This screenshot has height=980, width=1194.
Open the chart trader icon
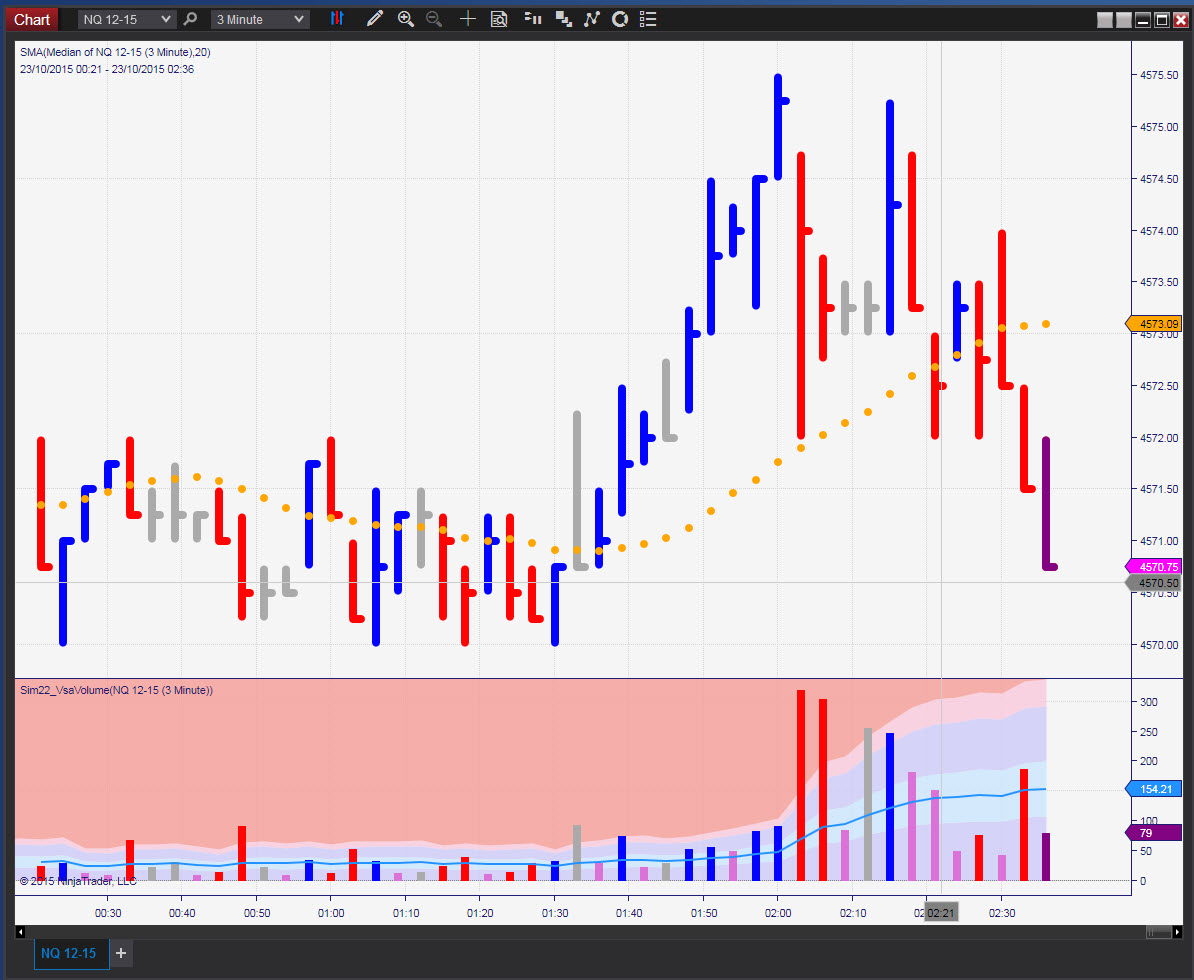point(533,19)
